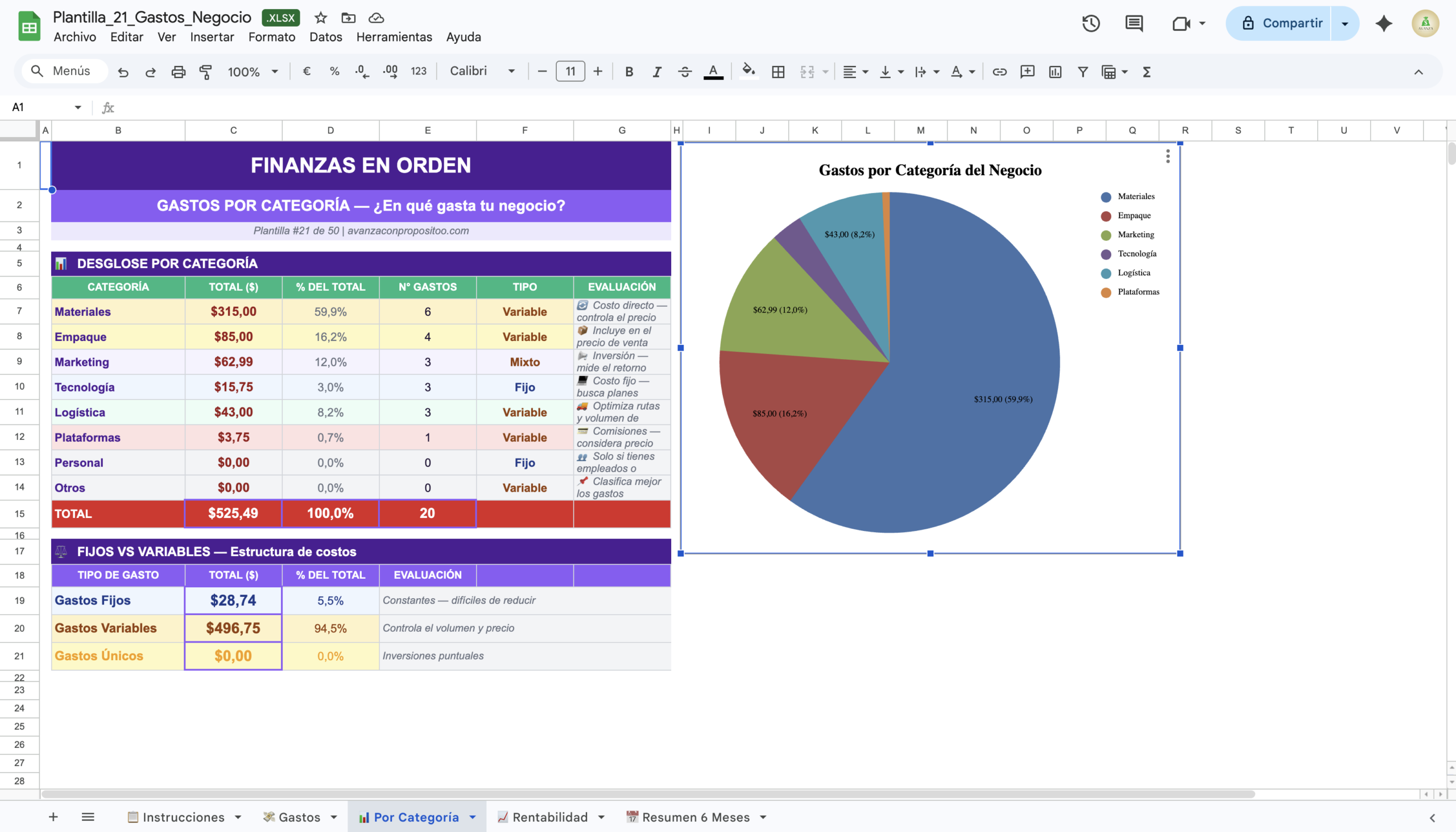
Task: Click the paint format roller icon
Action: point(205,72)
